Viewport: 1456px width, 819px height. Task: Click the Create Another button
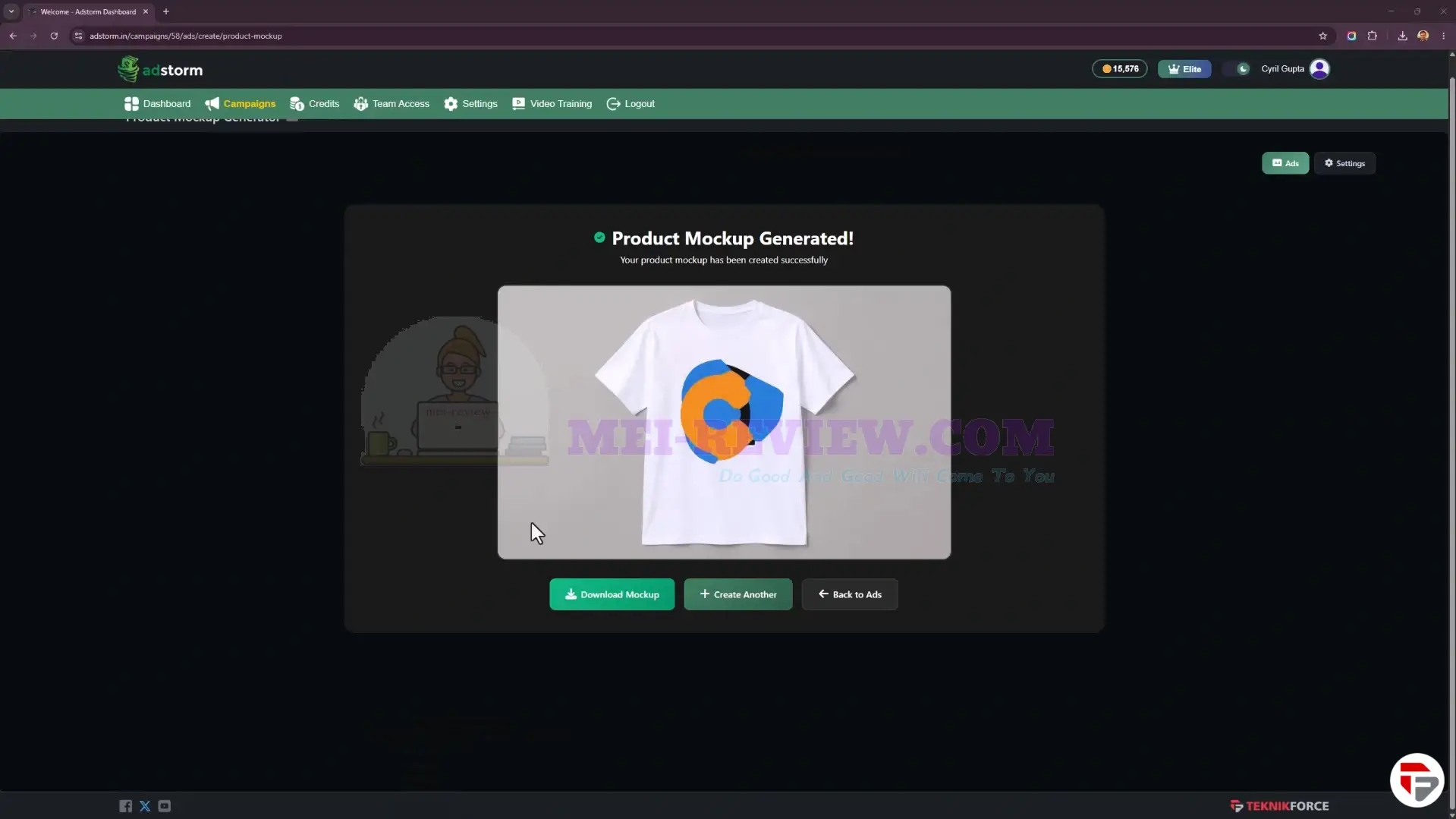point(737,594)
